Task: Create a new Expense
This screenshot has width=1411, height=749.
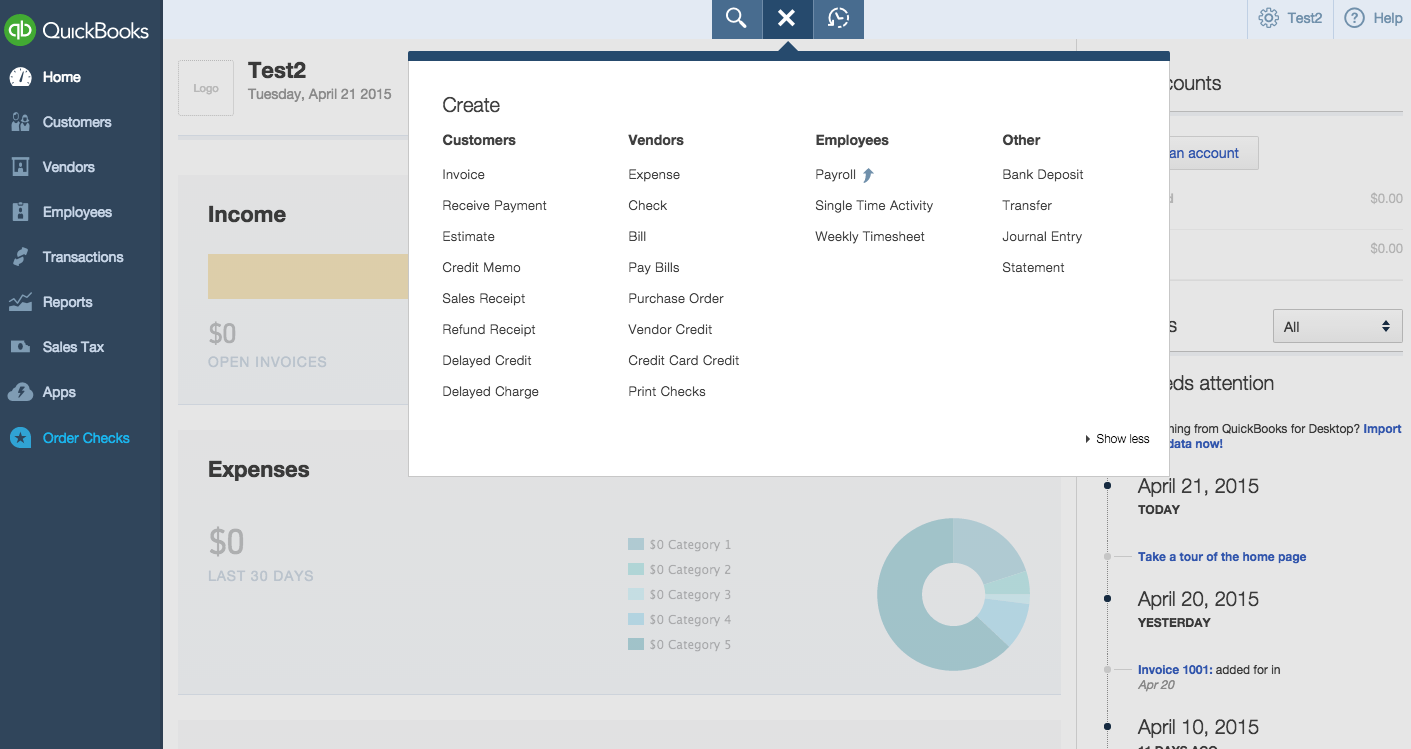Action: coord(654,174)
